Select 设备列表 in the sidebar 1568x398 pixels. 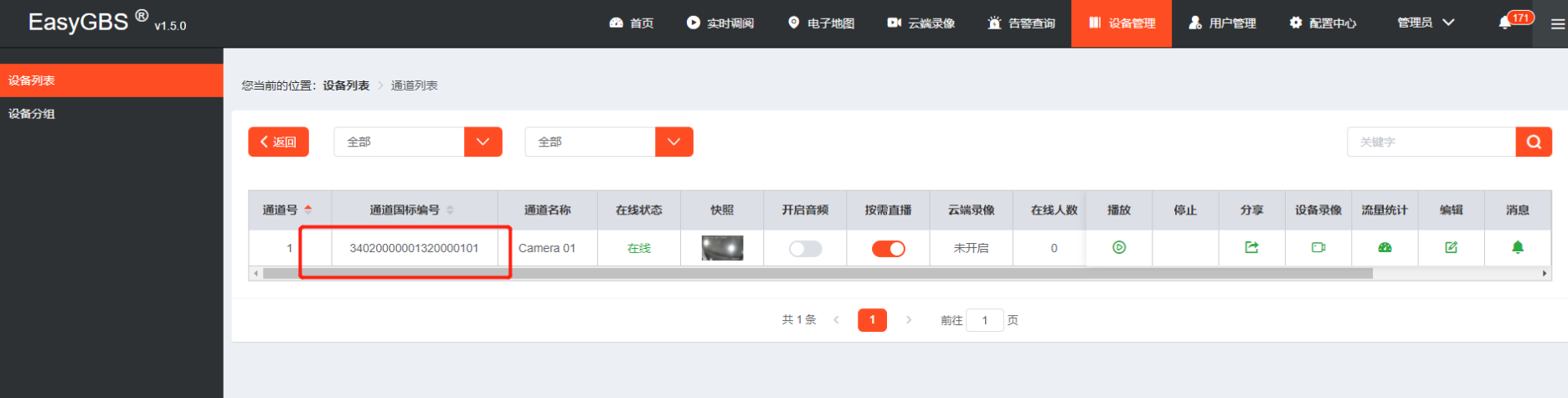(x=111, y=80)
